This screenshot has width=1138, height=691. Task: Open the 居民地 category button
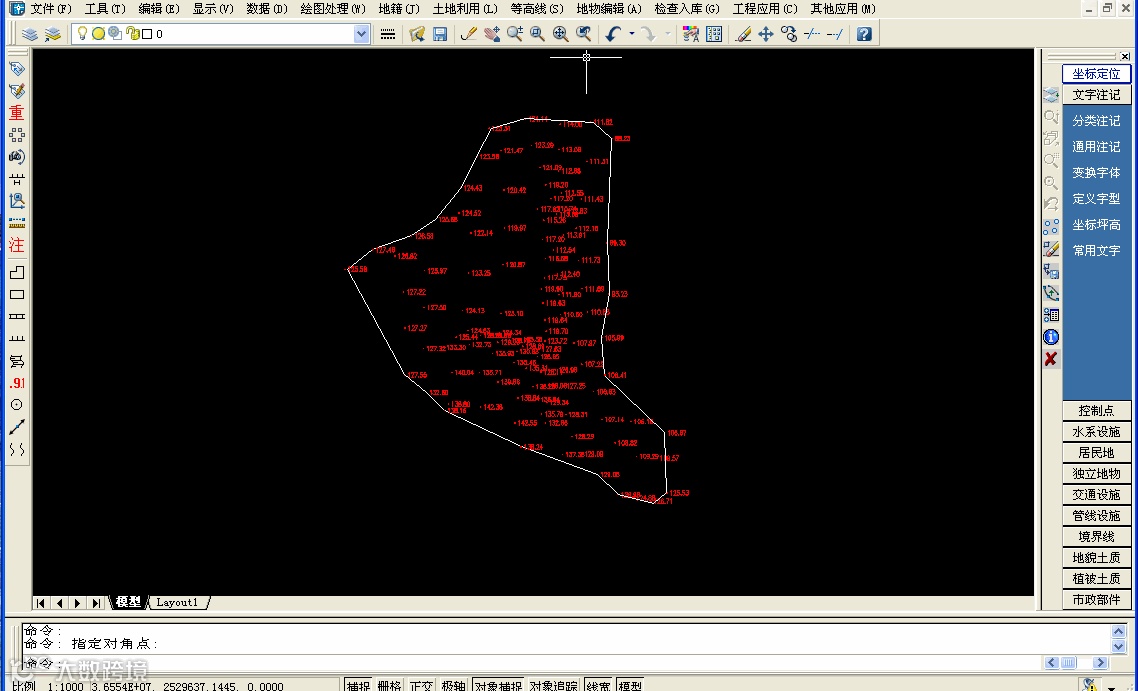(x=1096, y=453)
